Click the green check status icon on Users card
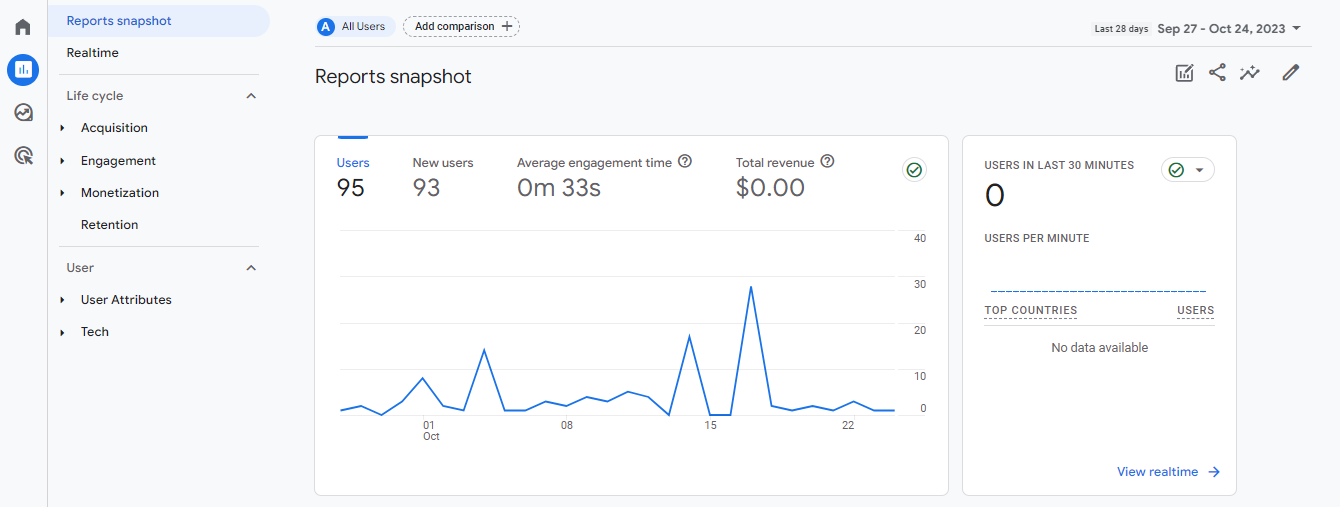Viewport: 1340px width, 507px height. [914, 170]
